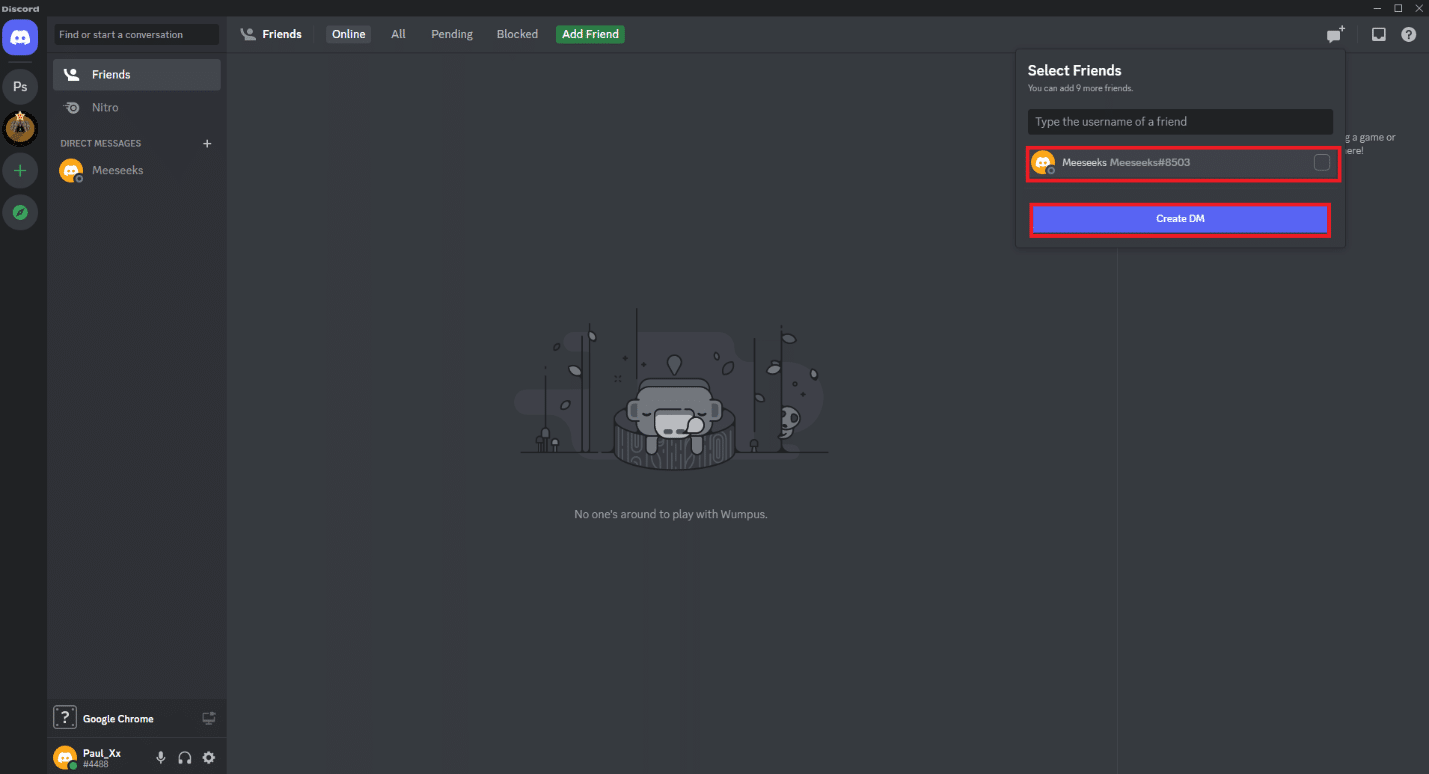
Task: Click the Add Friend button
Action: [590, 34]
